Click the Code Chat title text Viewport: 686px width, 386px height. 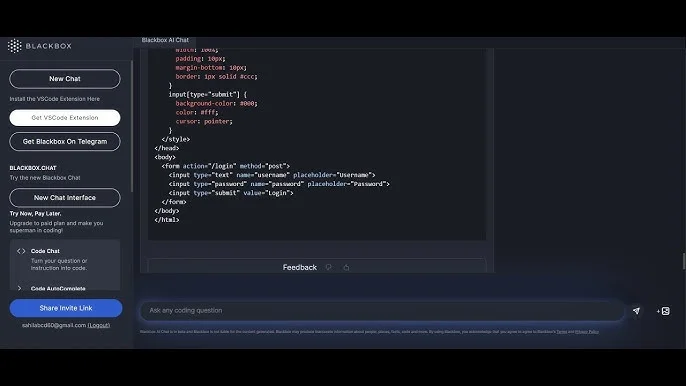click(45, 251)
